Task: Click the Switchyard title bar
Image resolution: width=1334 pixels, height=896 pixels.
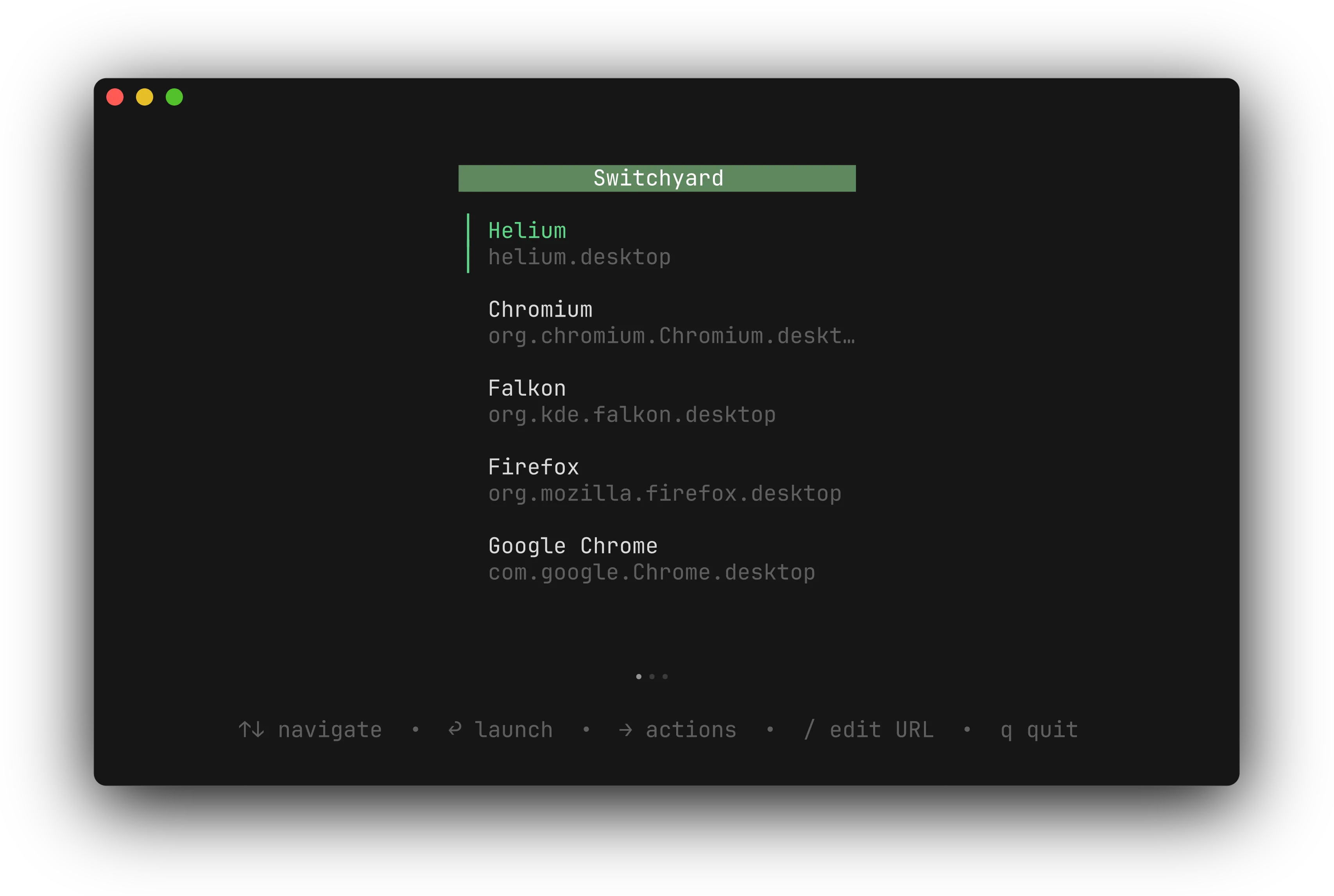Action: [657, 178]
